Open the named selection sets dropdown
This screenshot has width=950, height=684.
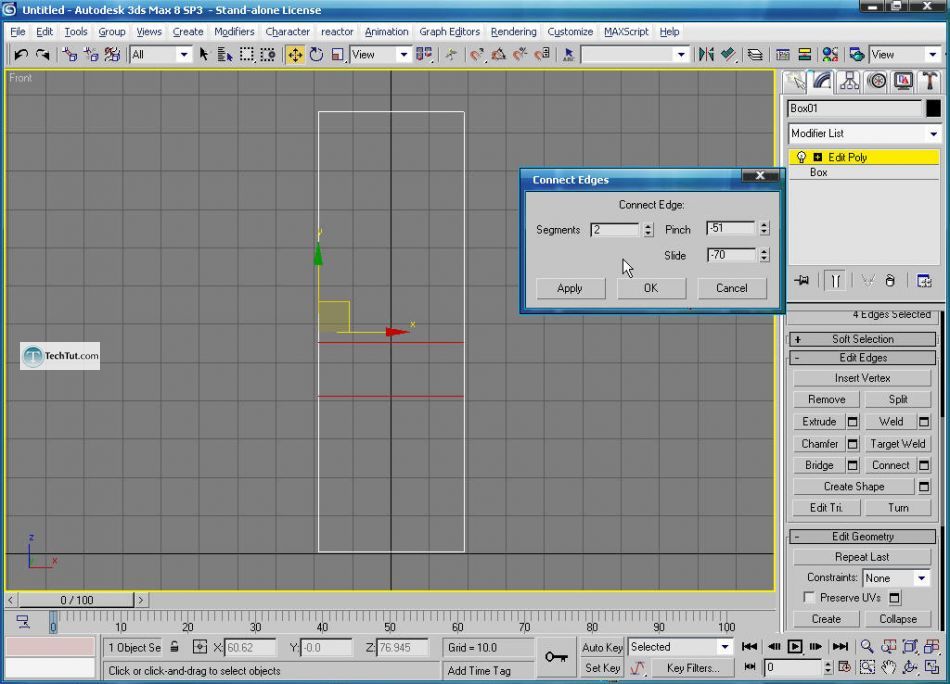[634, 55]
